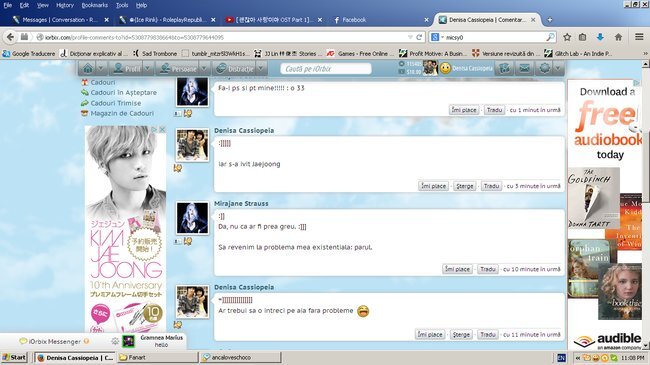This screenshot has height=365, width=650.
Task: Open the Firefox hamburger menu
Action: point(639,37)
